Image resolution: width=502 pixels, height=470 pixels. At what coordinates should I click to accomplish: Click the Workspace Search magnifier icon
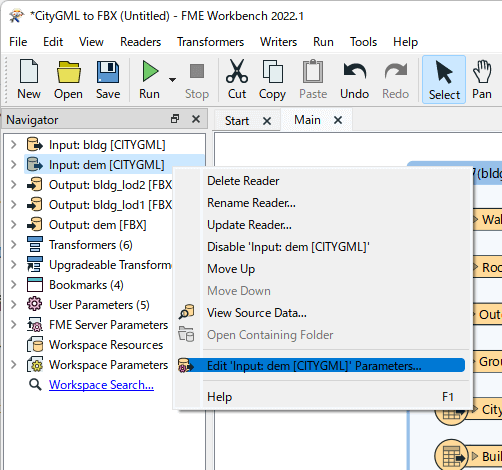pos(35,385)
